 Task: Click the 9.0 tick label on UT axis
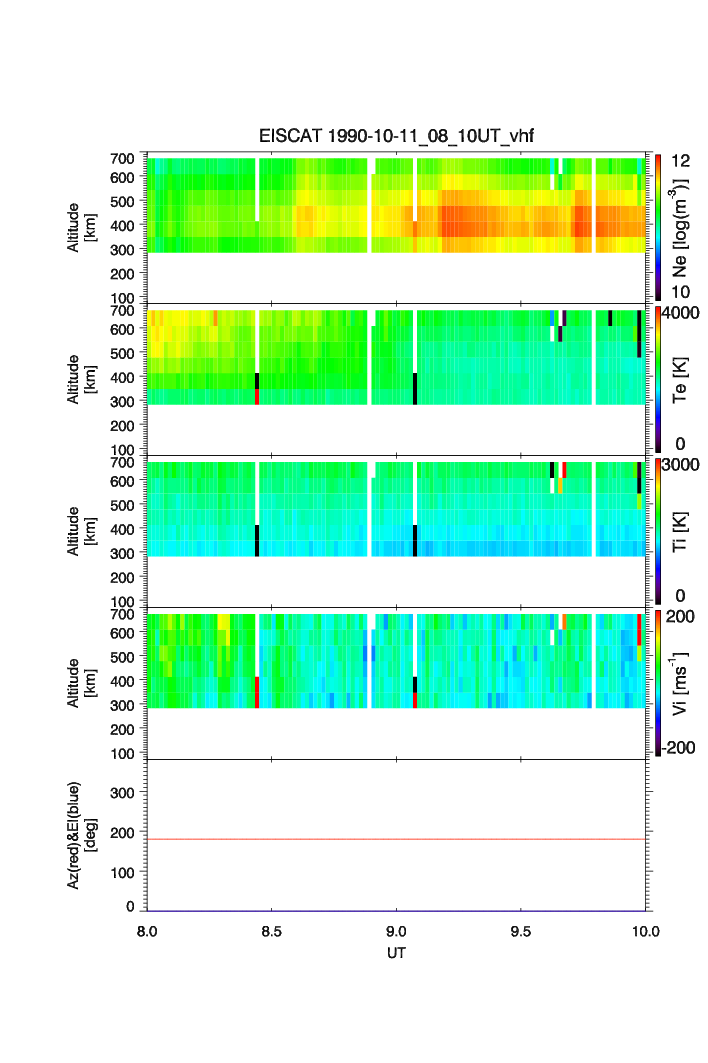pos(396,931)
